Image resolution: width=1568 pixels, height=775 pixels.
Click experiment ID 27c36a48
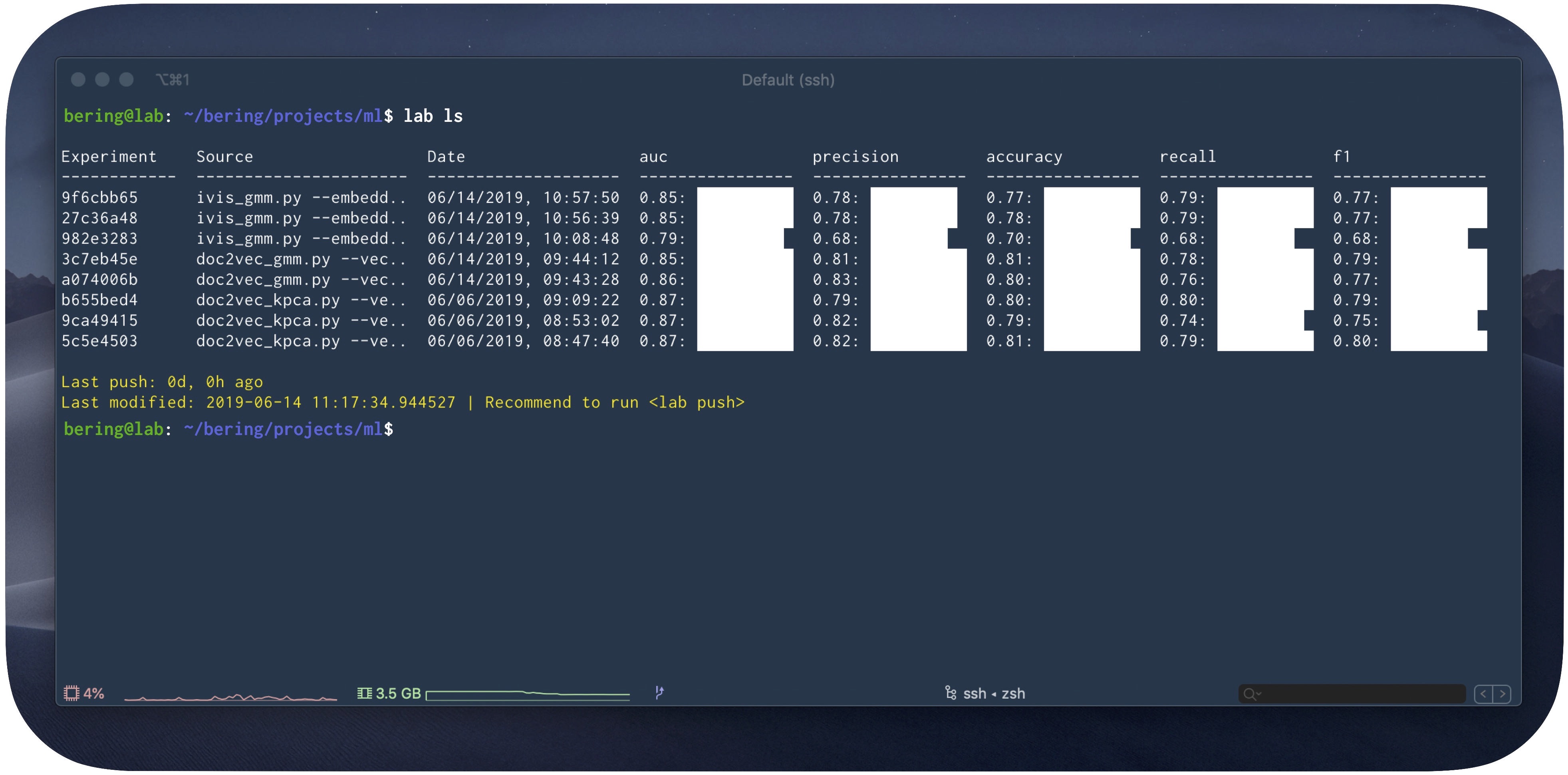tap(99, 218)
